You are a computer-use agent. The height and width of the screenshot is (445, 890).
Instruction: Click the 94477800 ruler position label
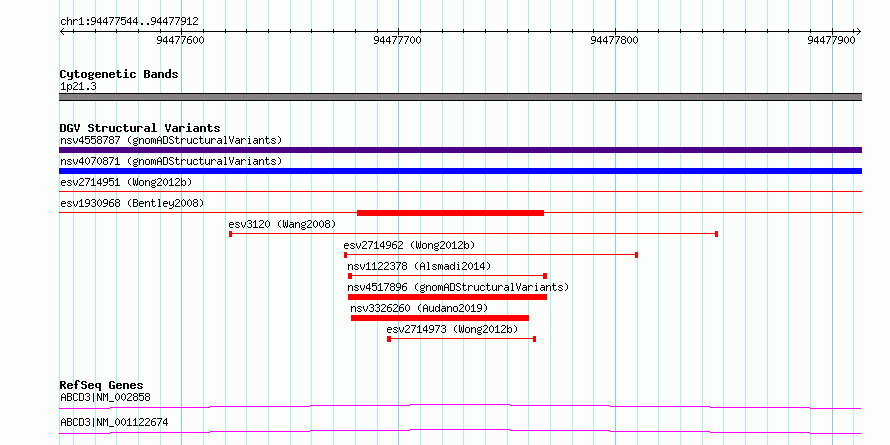click(x=615, y=40)
